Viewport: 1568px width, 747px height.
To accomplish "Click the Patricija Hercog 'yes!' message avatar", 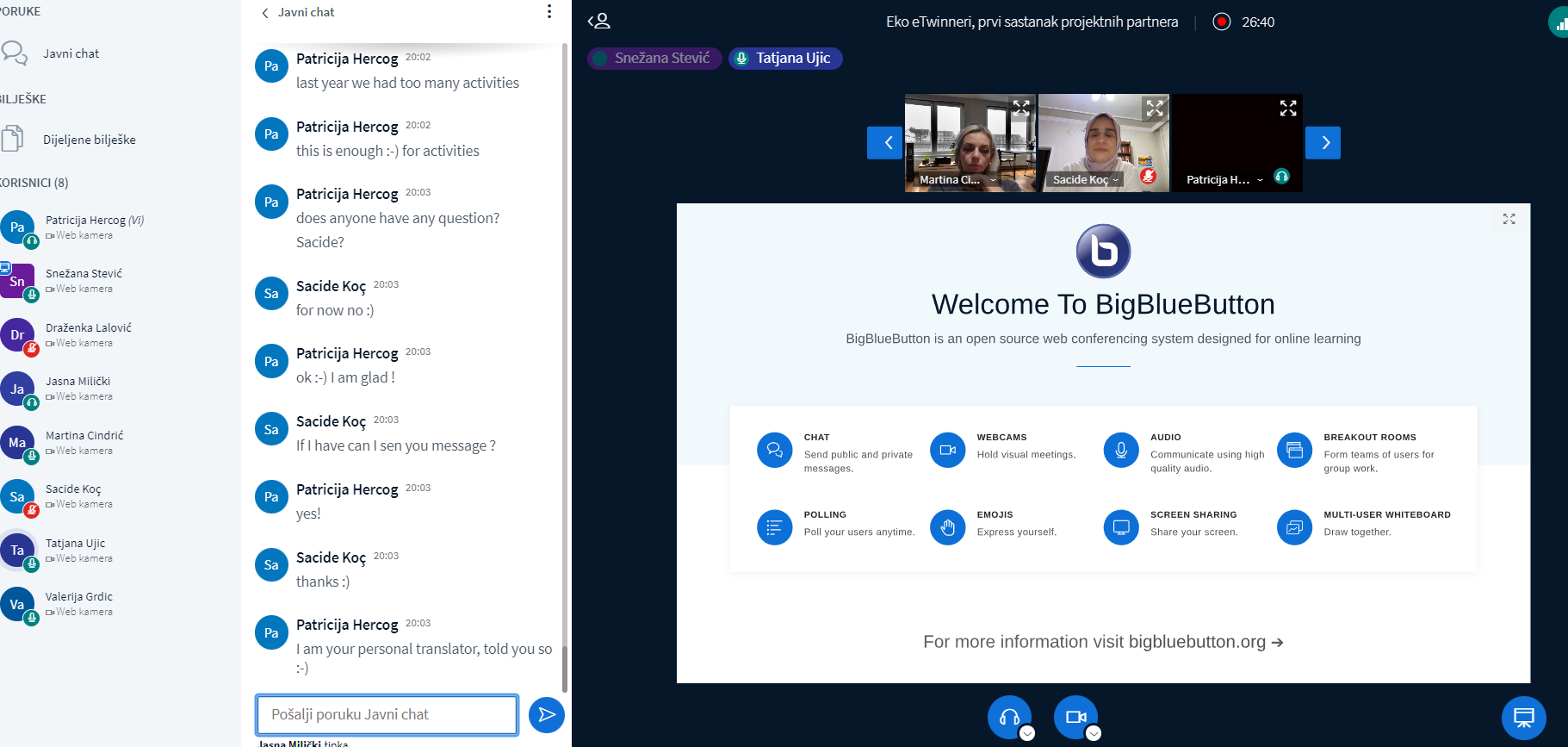I will point(271,497).
